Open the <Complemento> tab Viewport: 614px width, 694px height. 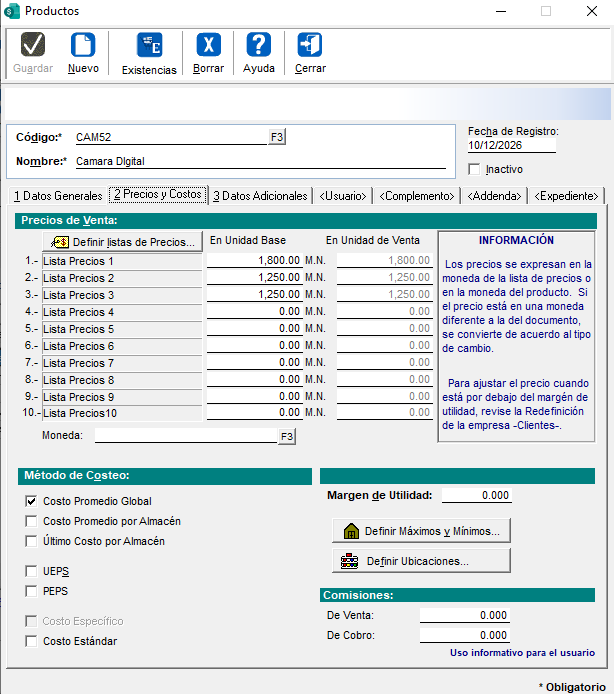point(417,196)
